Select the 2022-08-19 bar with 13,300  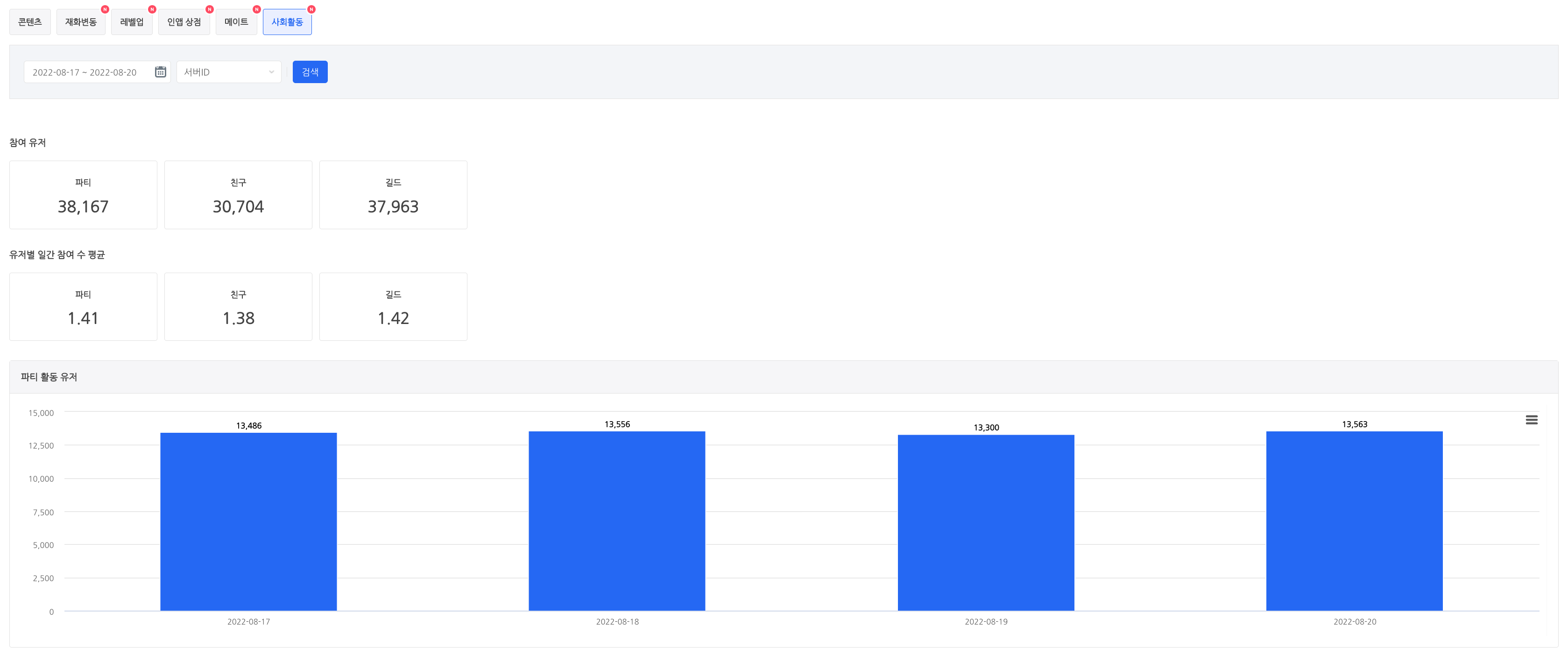point(985,523)
